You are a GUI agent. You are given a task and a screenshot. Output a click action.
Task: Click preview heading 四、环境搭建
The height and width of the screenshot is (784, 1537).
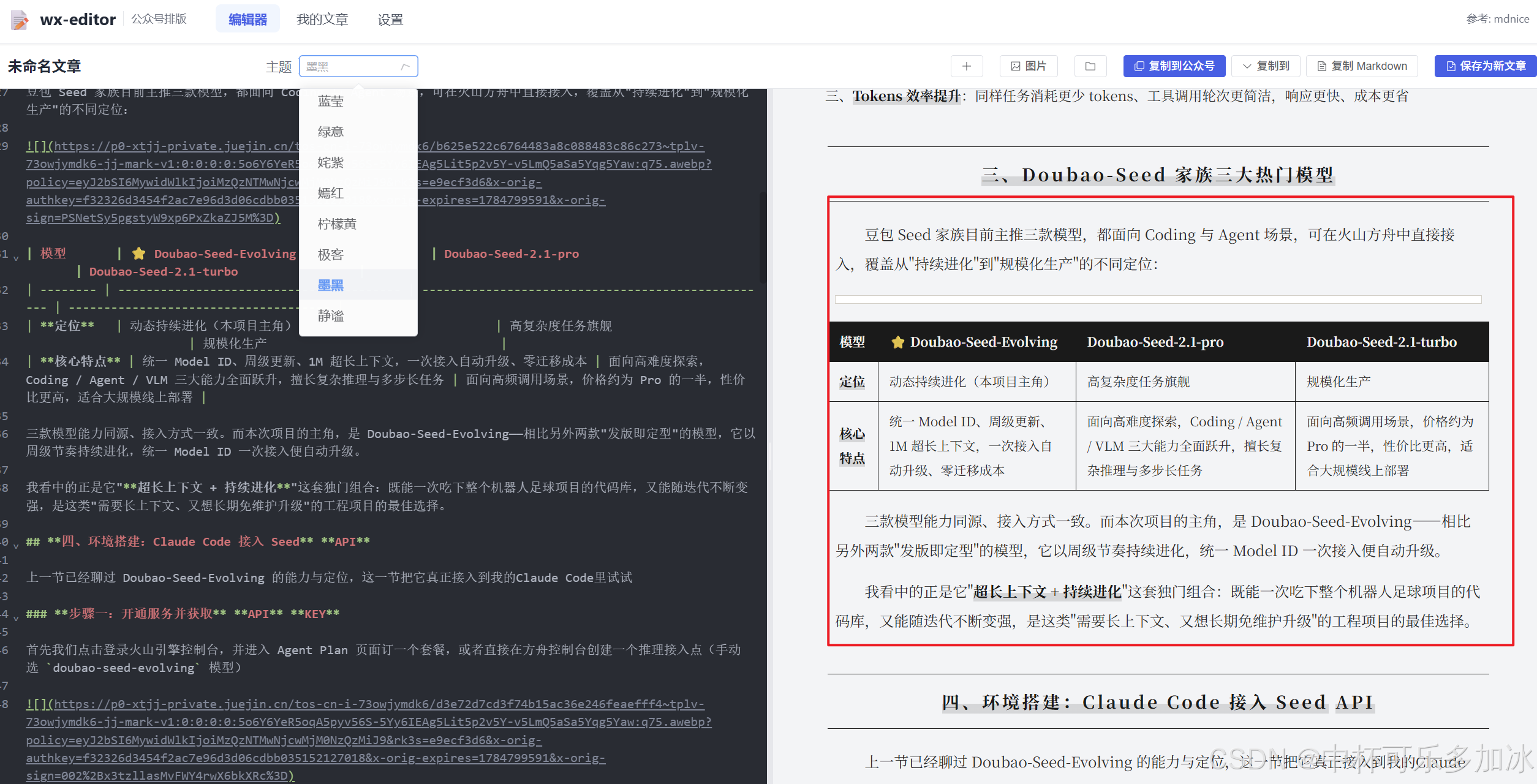[x=1158, y=702]
